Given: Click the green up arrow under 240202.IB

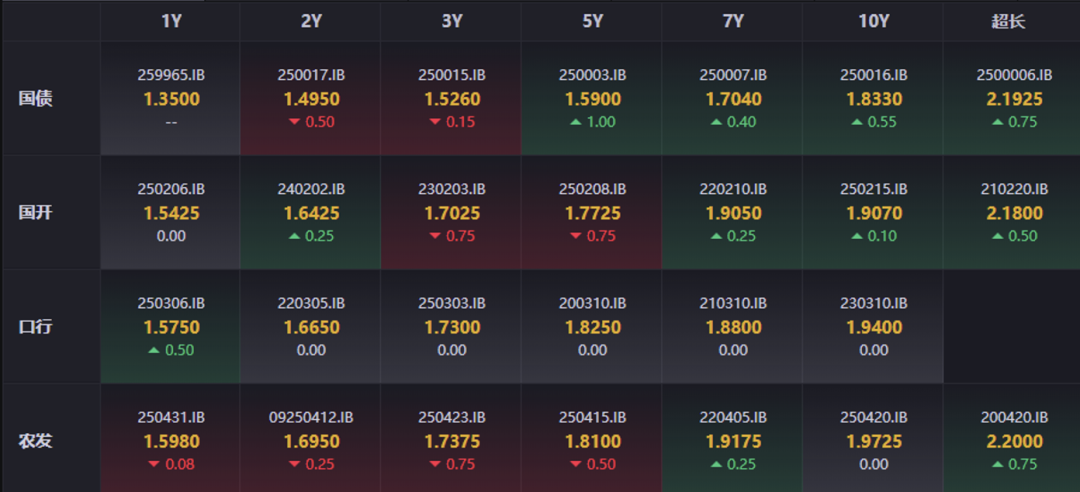Looking at the screenshot, I should [x=294, y=236].
